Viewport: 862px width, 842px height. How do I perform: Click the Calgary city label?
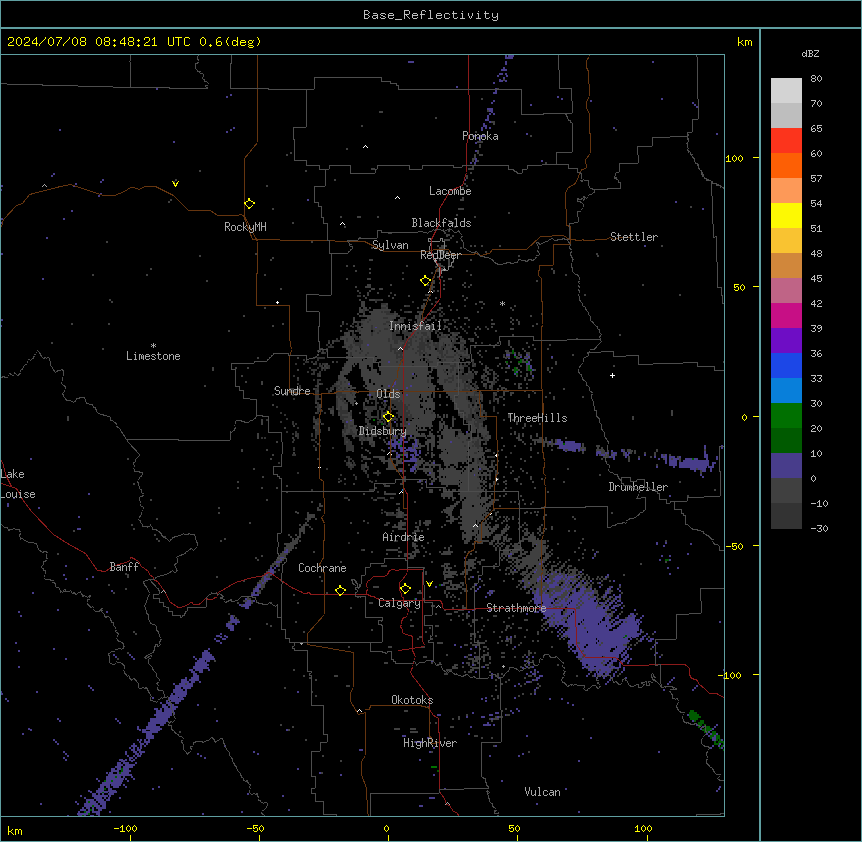[399, 603]
